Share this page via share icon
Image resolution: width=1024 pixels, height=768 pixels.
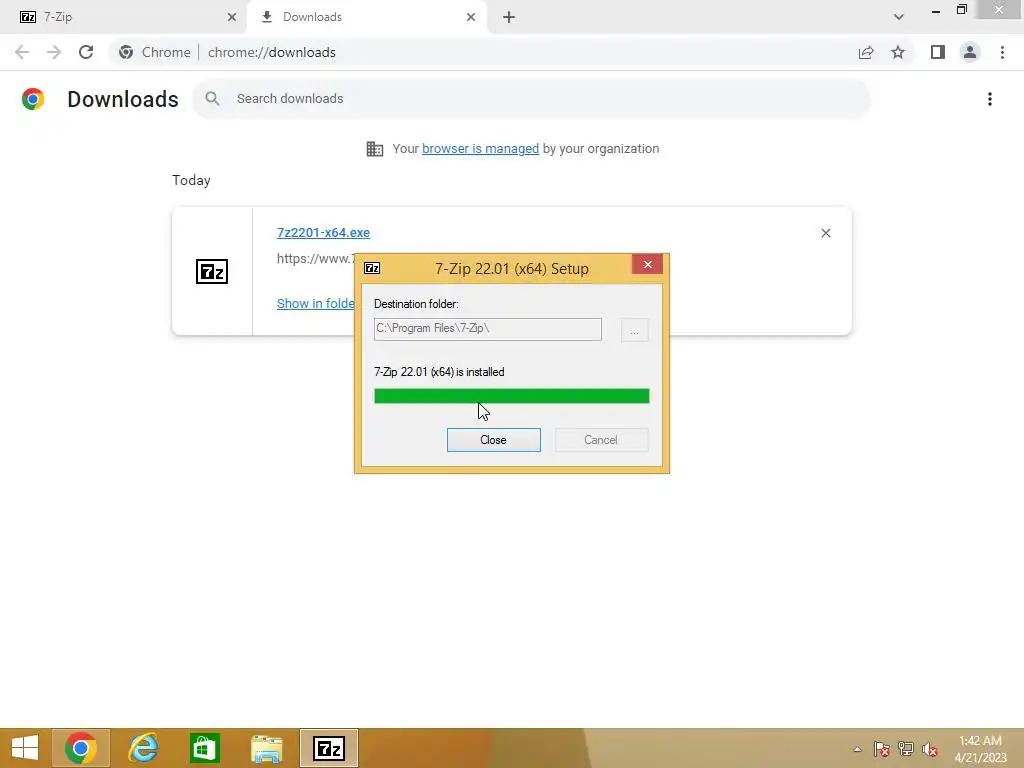866,52
